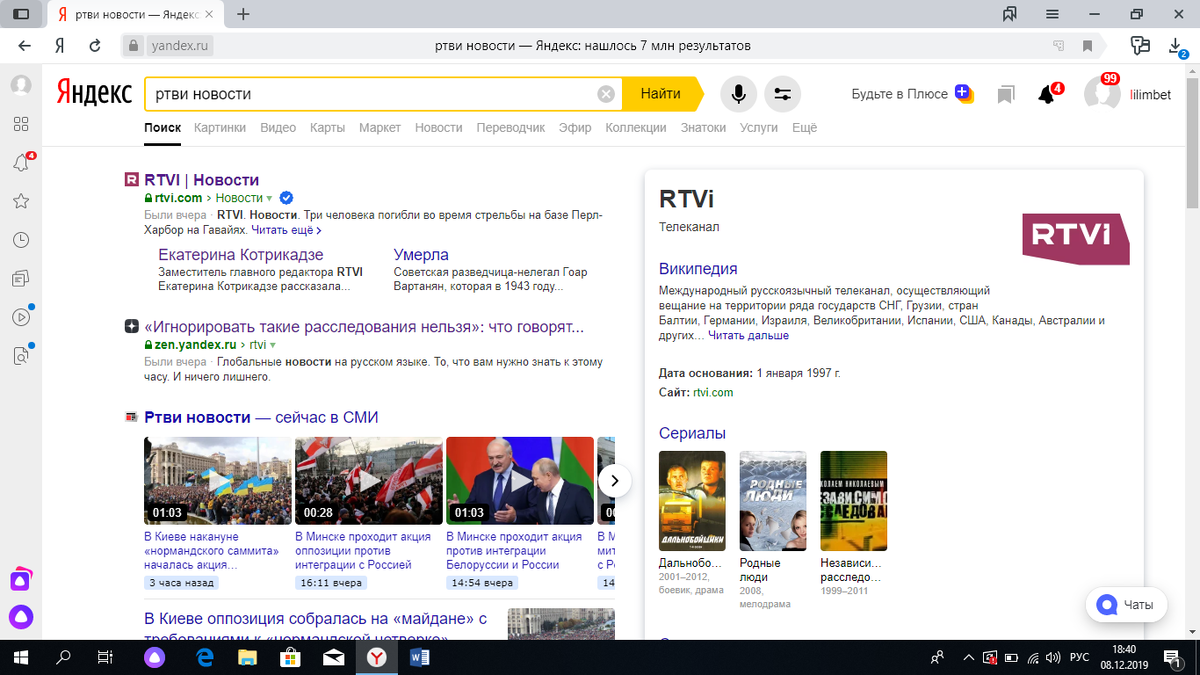Open Alice assistant icon in sidebar
1200x675 pixels.
(20, 617)
